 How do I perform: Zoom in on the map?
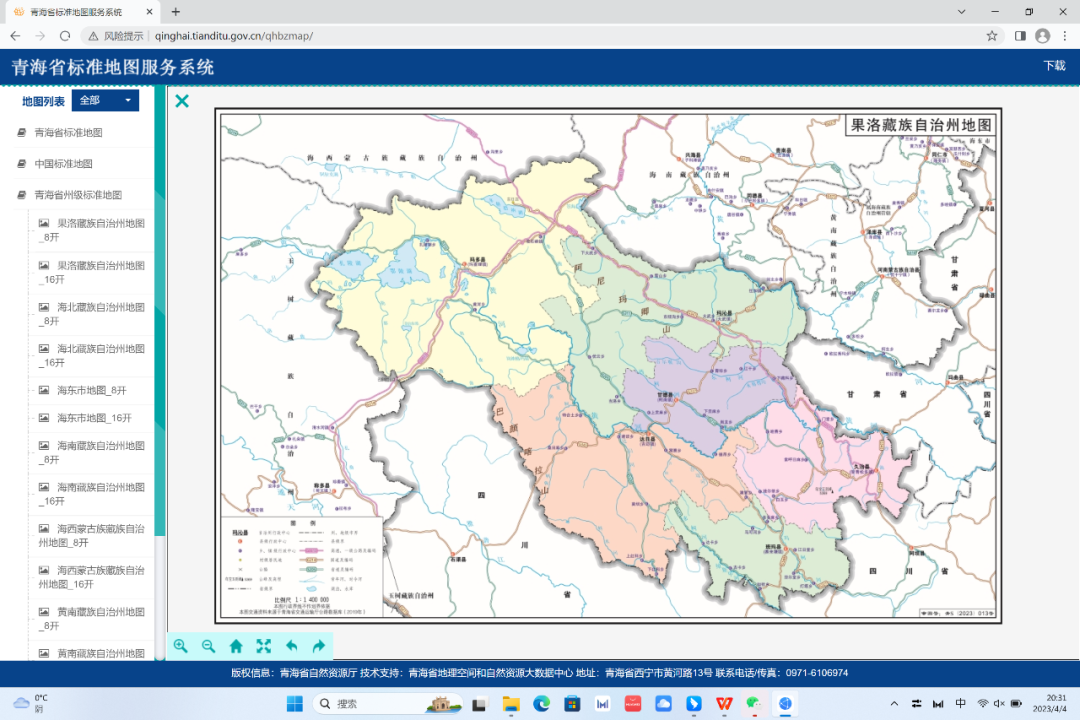(x=180, y=646)
